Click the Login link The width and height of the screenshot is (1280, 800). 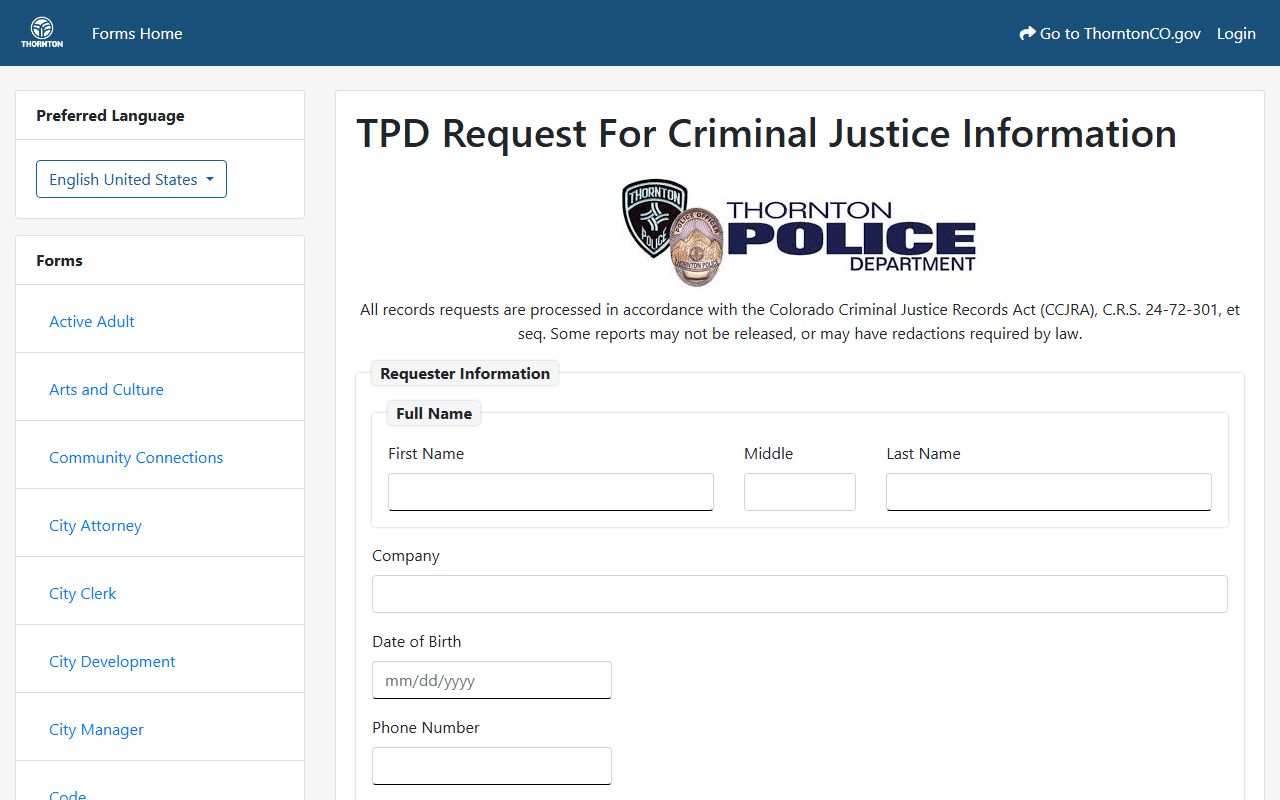tap(1236, 33)
